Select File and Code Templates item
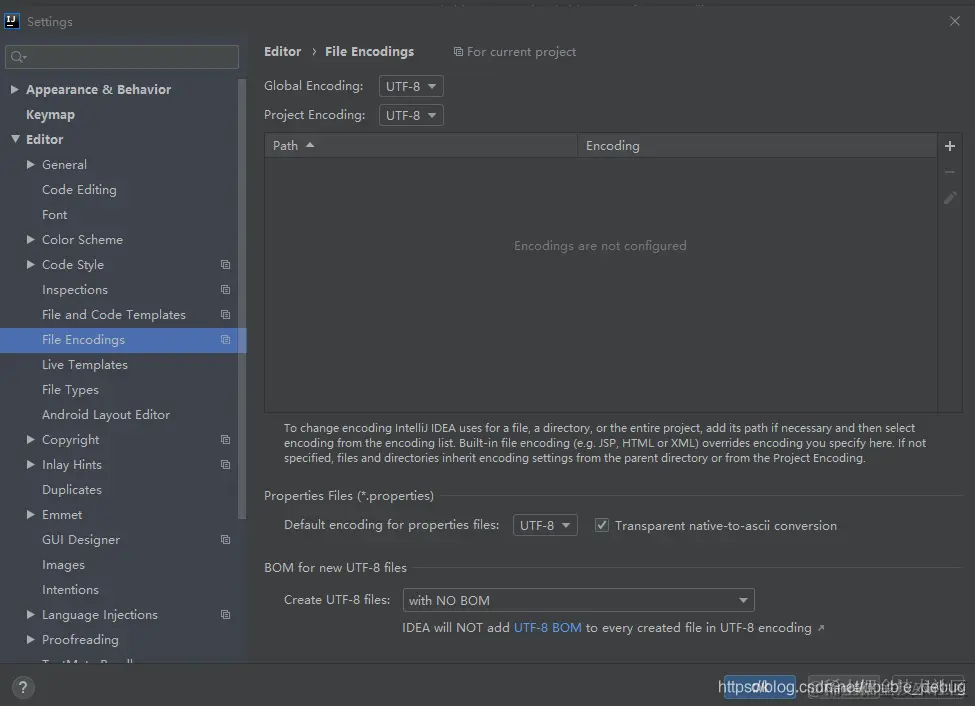 (x=114, y=315)
